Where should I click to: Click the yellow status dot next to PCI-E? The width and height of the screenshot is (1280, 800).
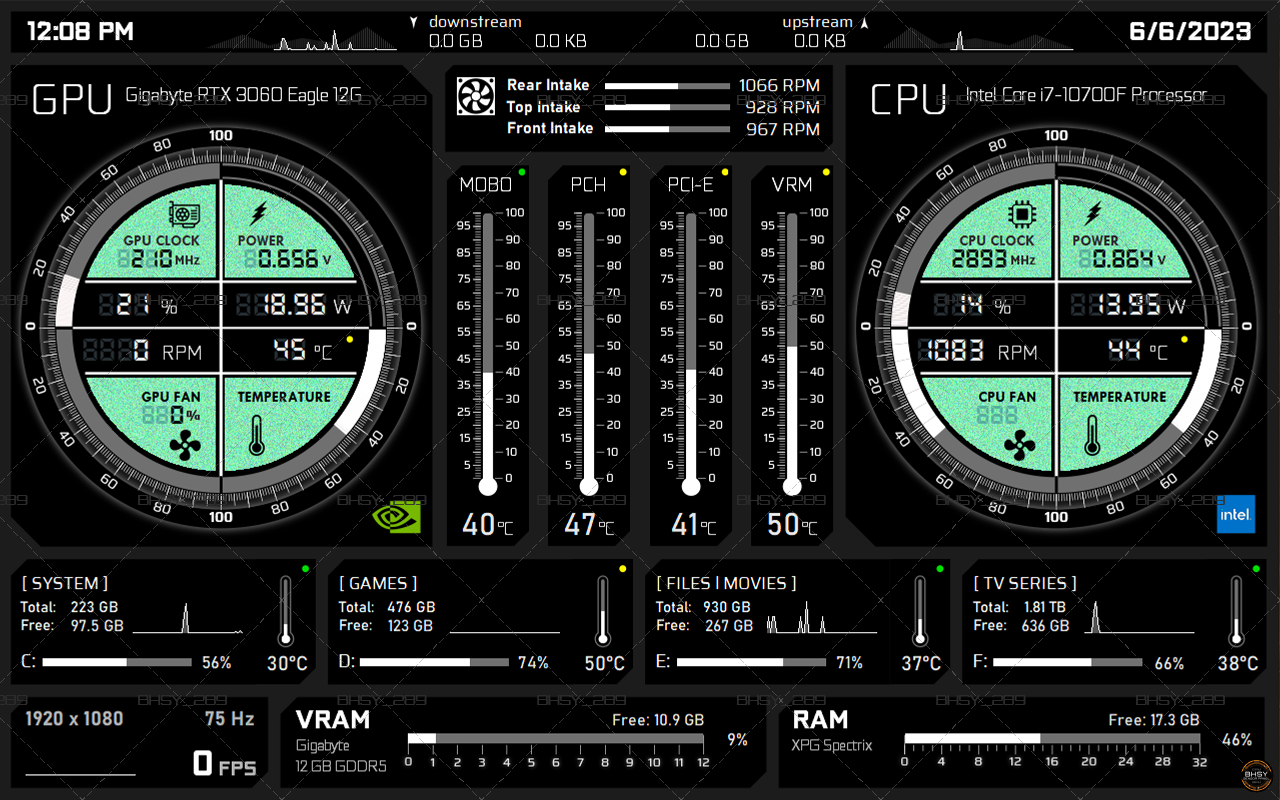(x=725, y=172)
